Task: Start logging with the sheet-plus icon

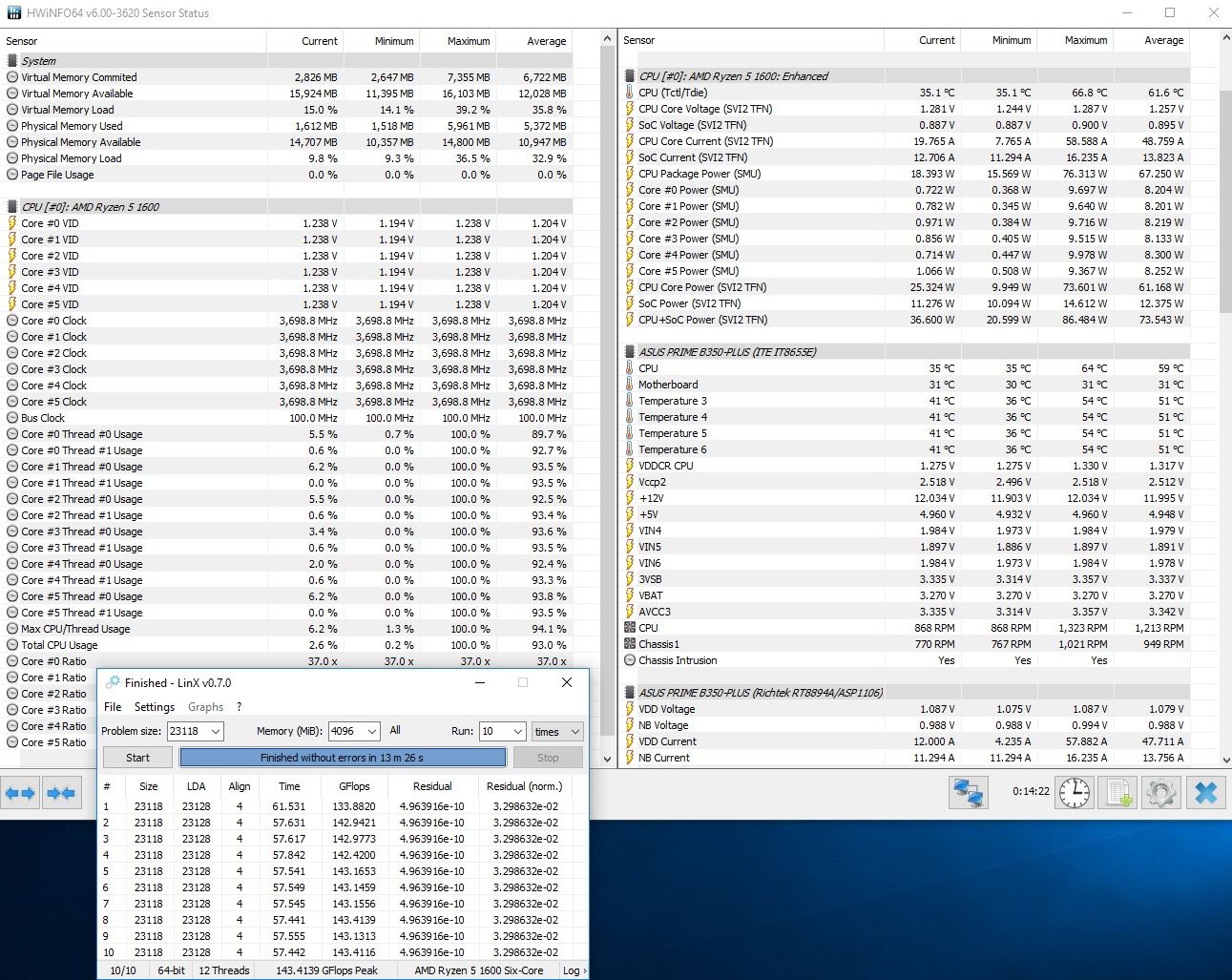Action: [1117, 793]
